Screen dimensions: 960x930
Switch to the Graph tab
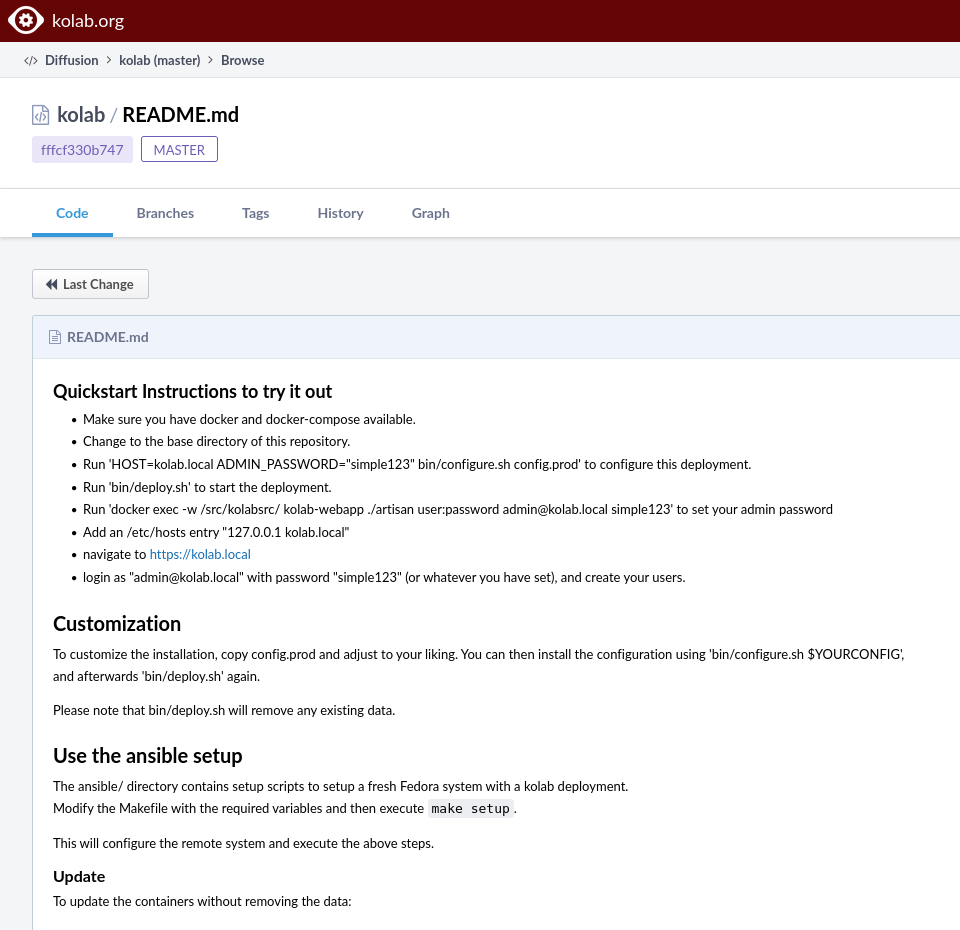430,213
